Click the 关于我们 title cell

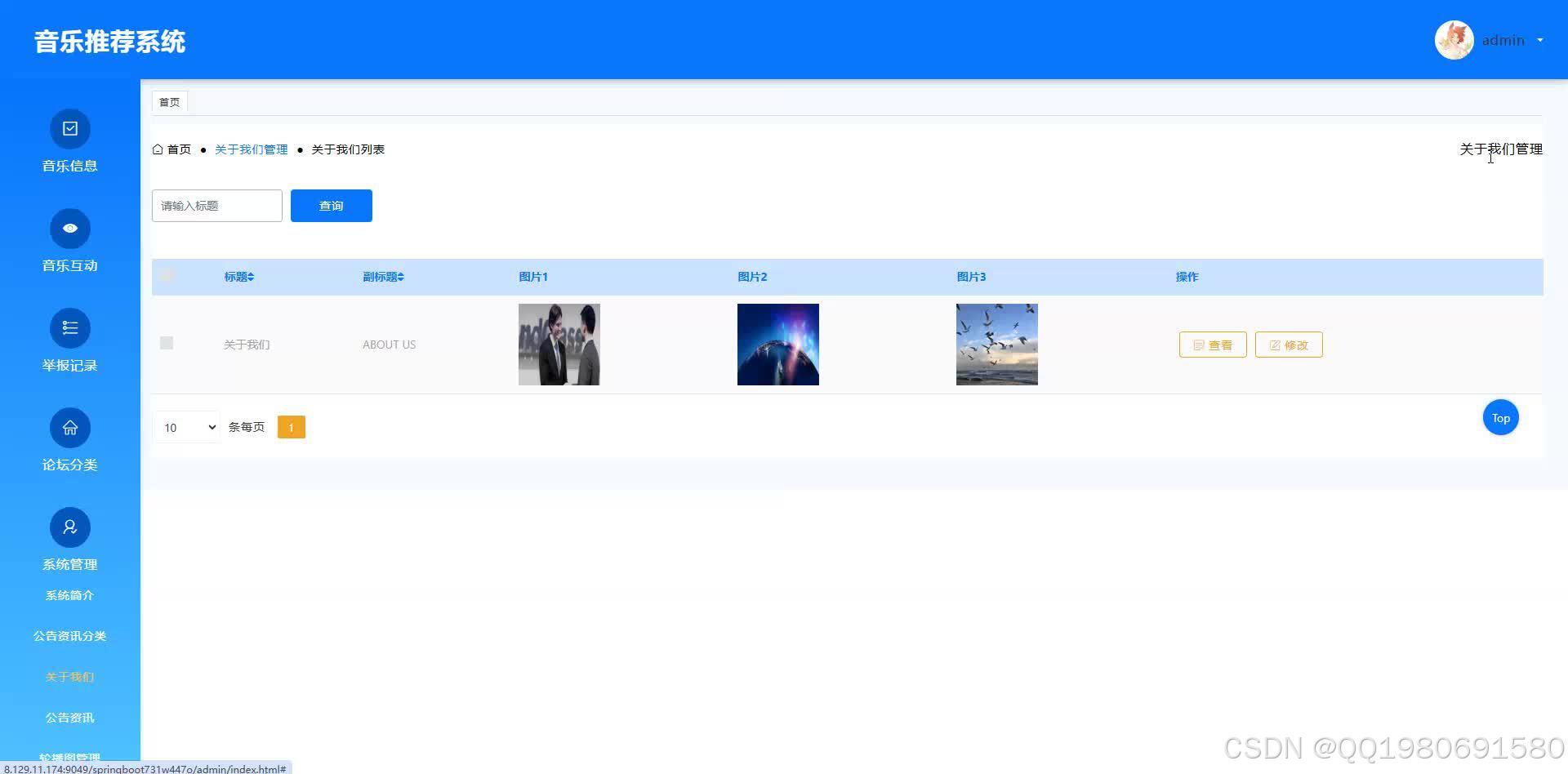[x=247, y=345]
